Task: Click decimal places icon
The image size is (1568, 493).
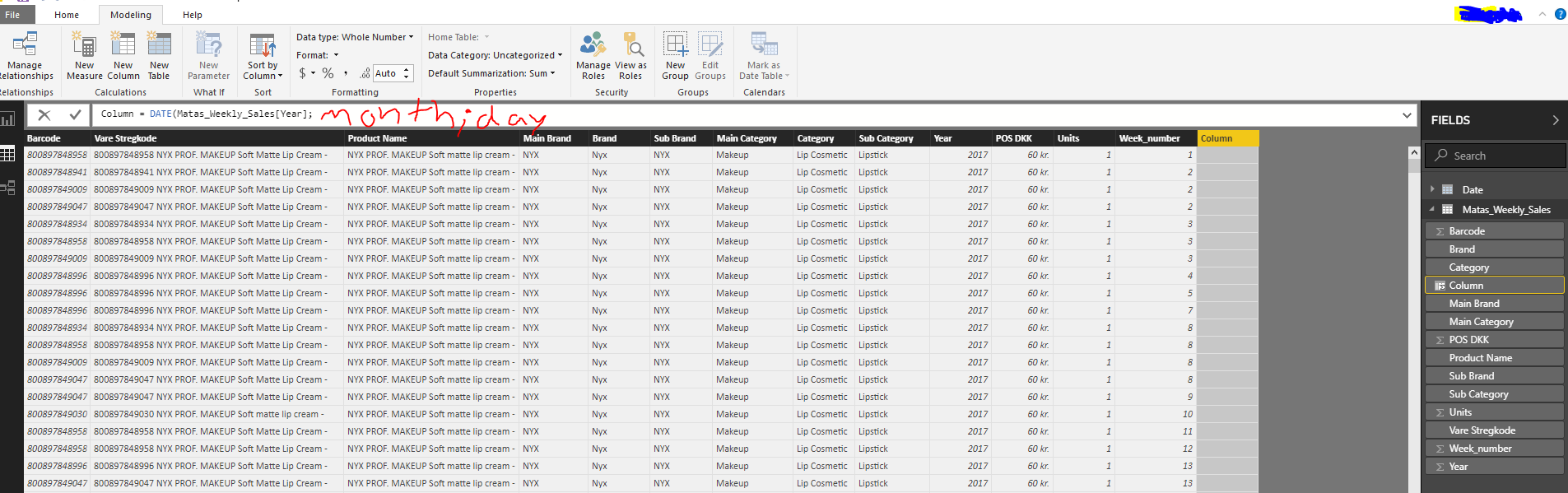Action: [x=365, y=73]
